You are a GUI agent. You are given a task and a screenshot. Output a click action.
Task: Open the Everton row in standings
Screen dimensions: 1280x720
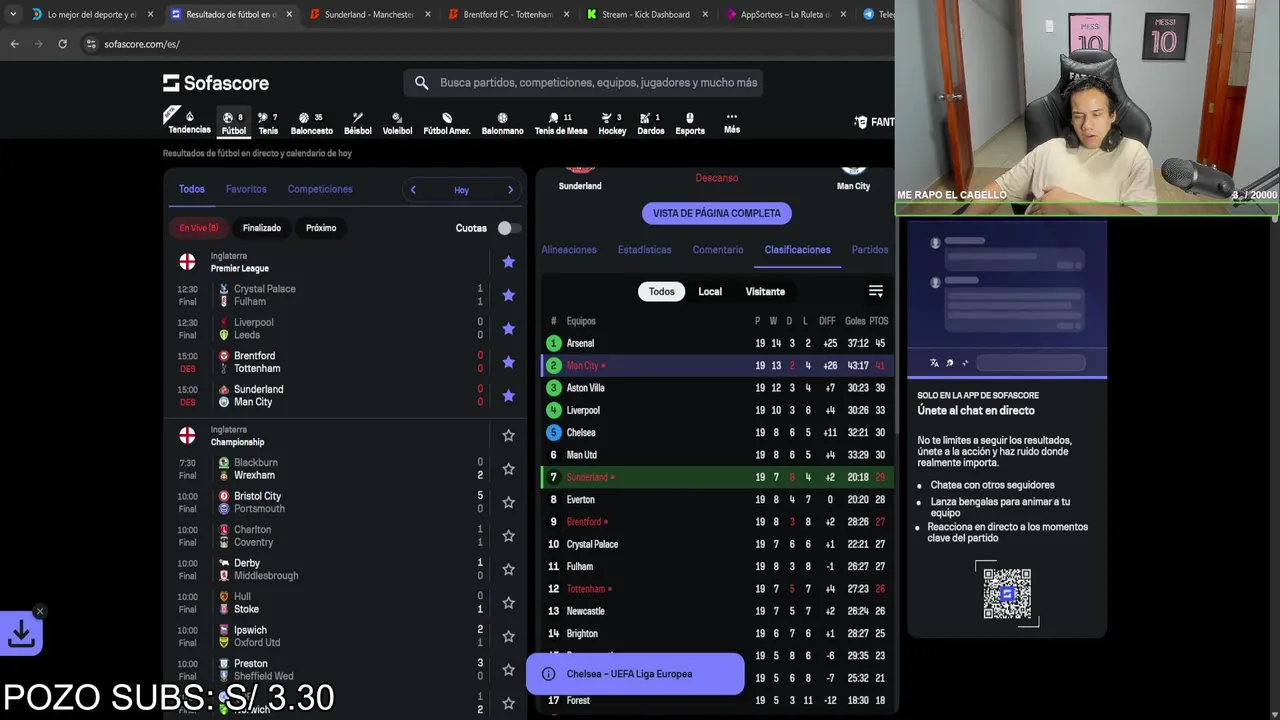click(717, 500)
